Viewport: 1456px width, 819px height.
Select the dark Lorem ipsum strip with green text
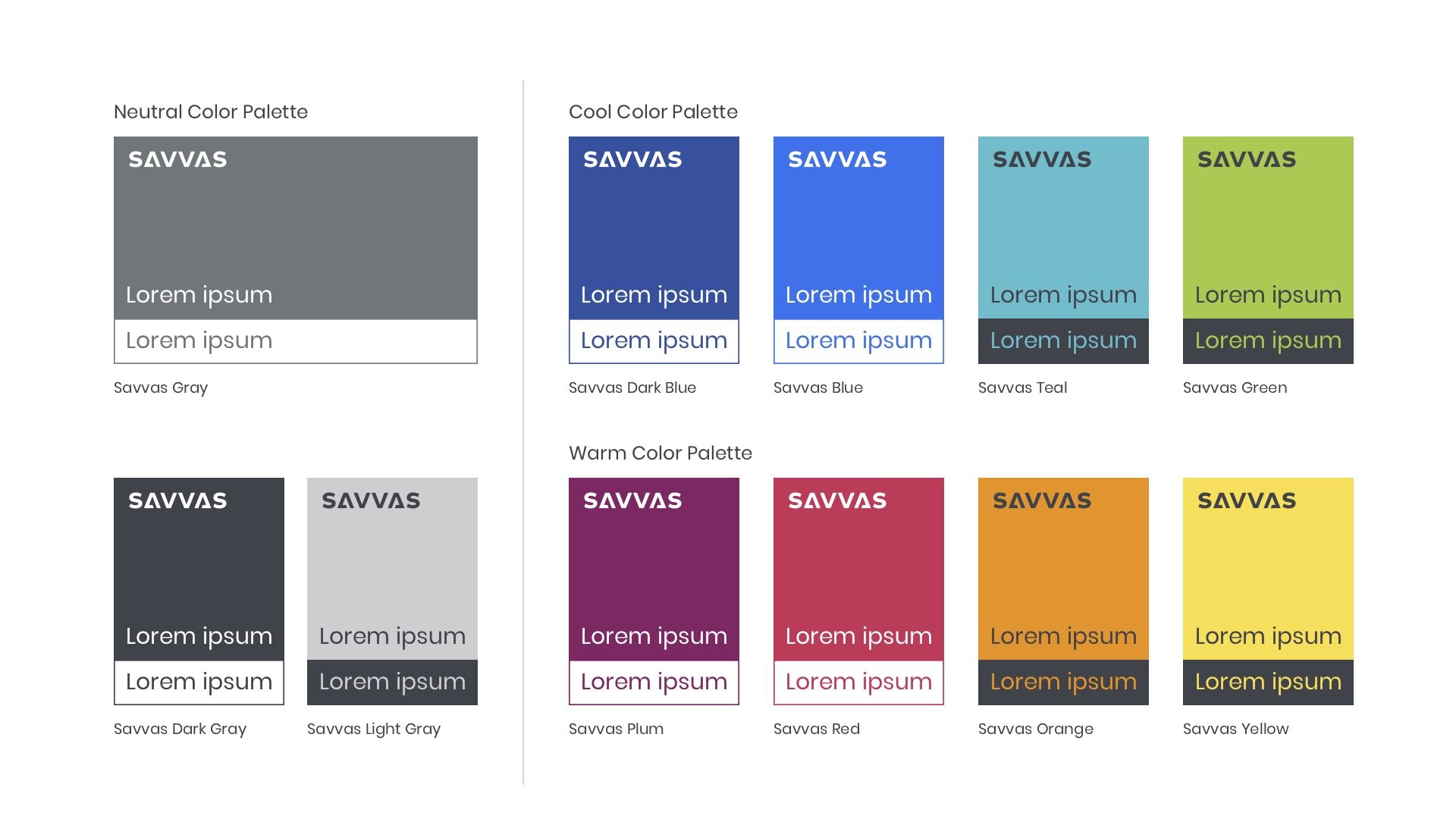click(x=1268, y=341)
